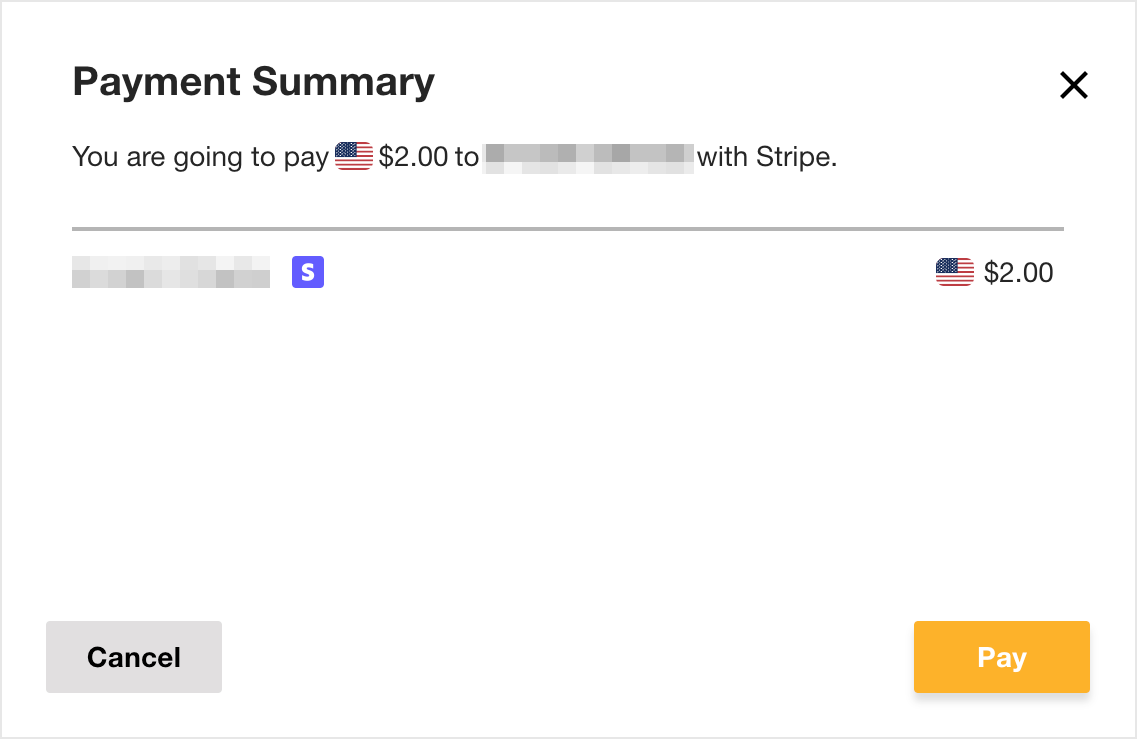1137x739 pixels.
Task: Select the $2.00 amount in the item row
Action: [x=1018, y=273]
